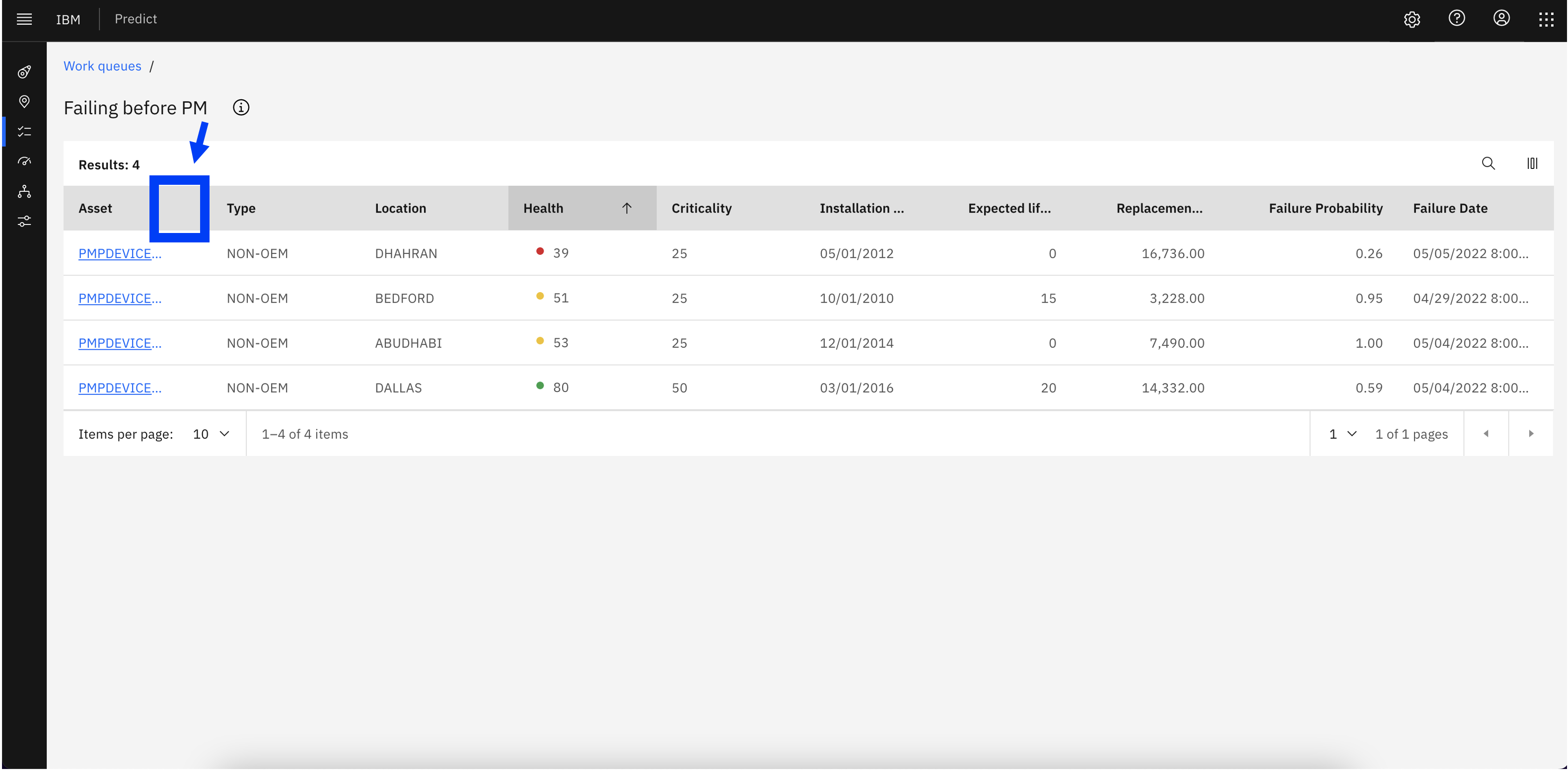Open the IBM Predict main menu

pyautogui.click(x=24, y=19)
